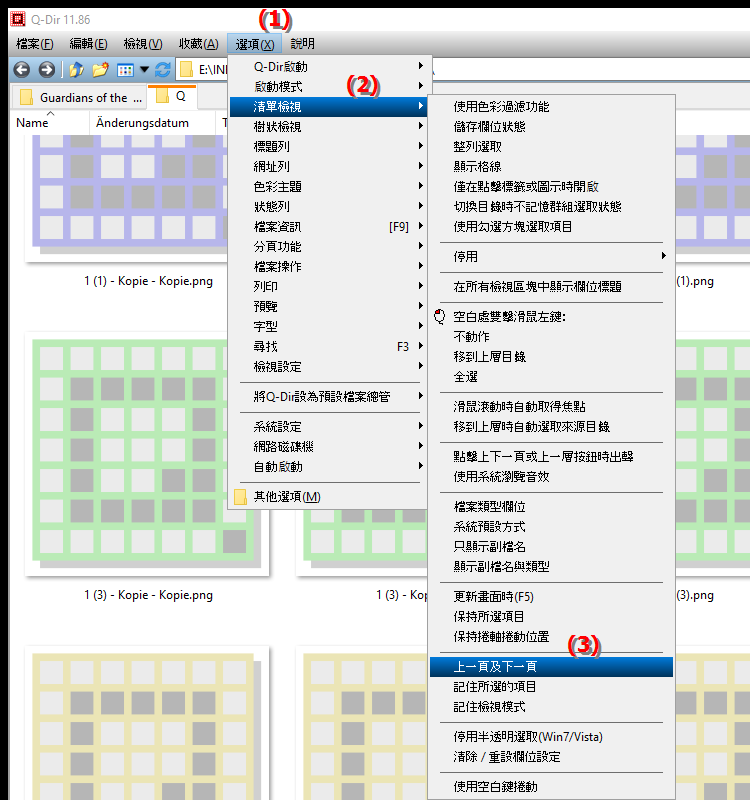
Task: Click 上一頁及下一頁 menu entry
Action: click(x=552, y=667)
